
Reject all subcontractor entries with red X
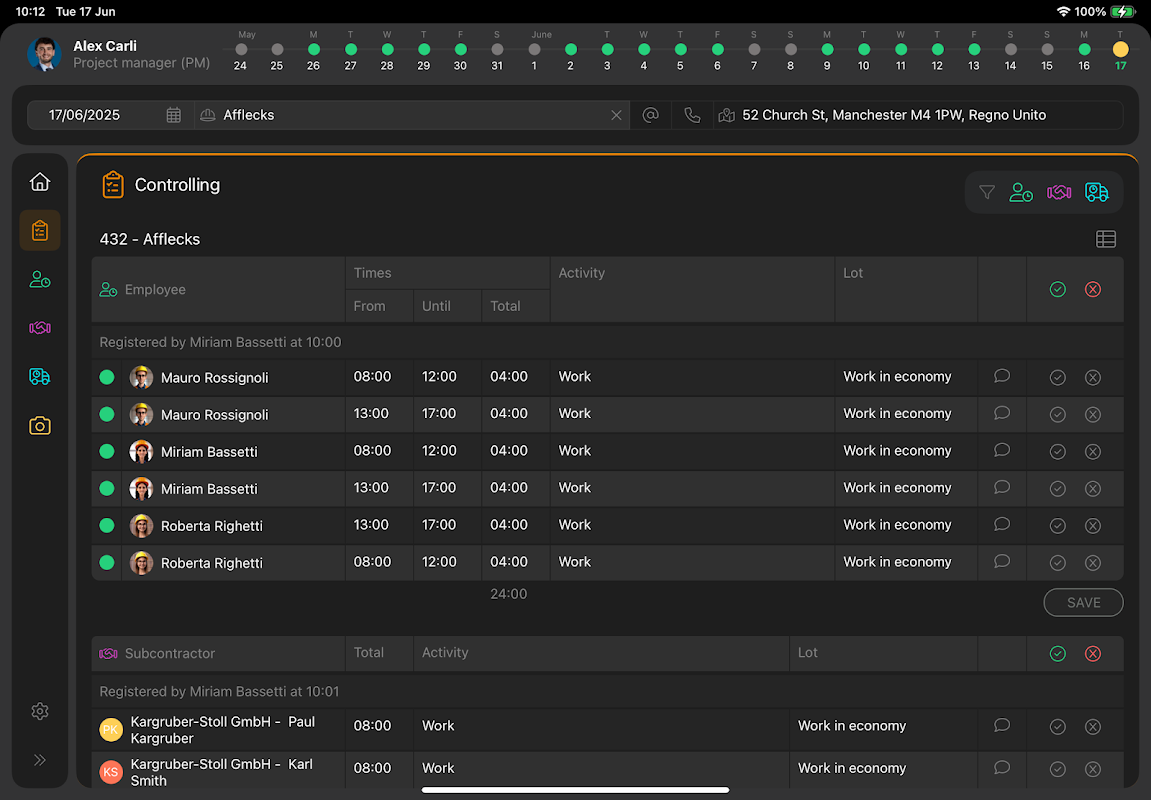[x=1092, y=653]
